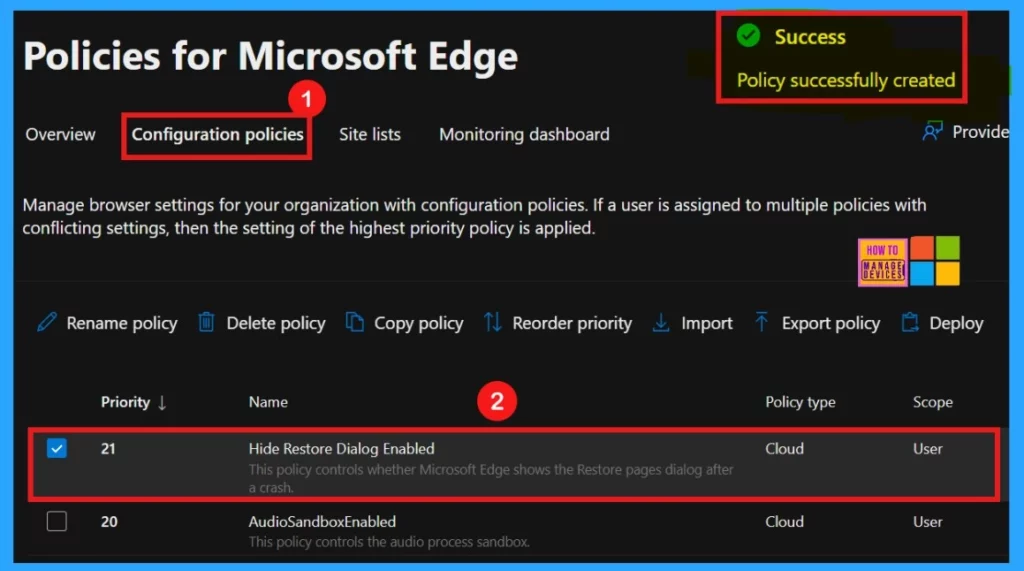
Task: Click the Rename policy label
Action: (x=121, y=323)
